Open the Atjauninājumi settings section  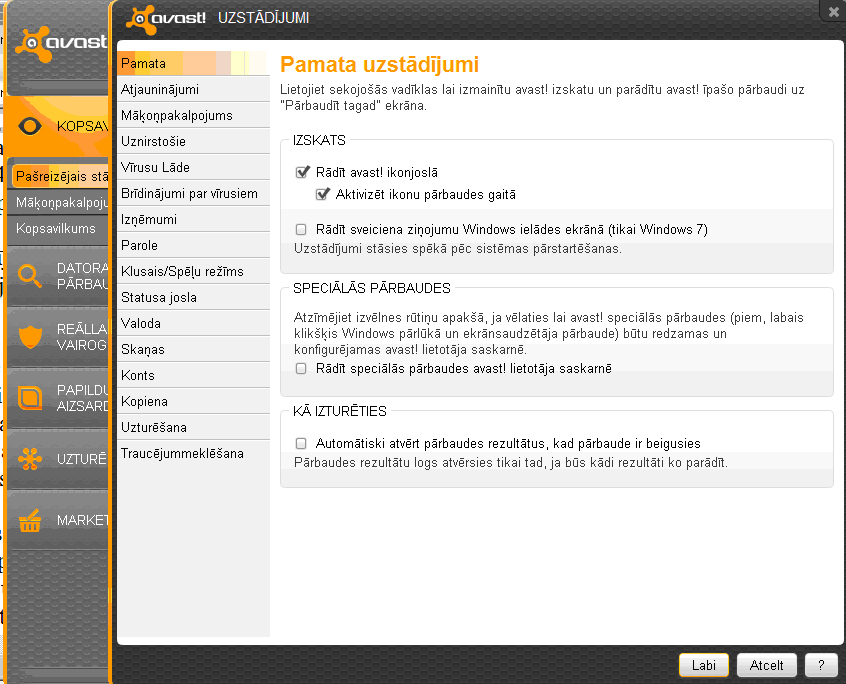(193, 90)
